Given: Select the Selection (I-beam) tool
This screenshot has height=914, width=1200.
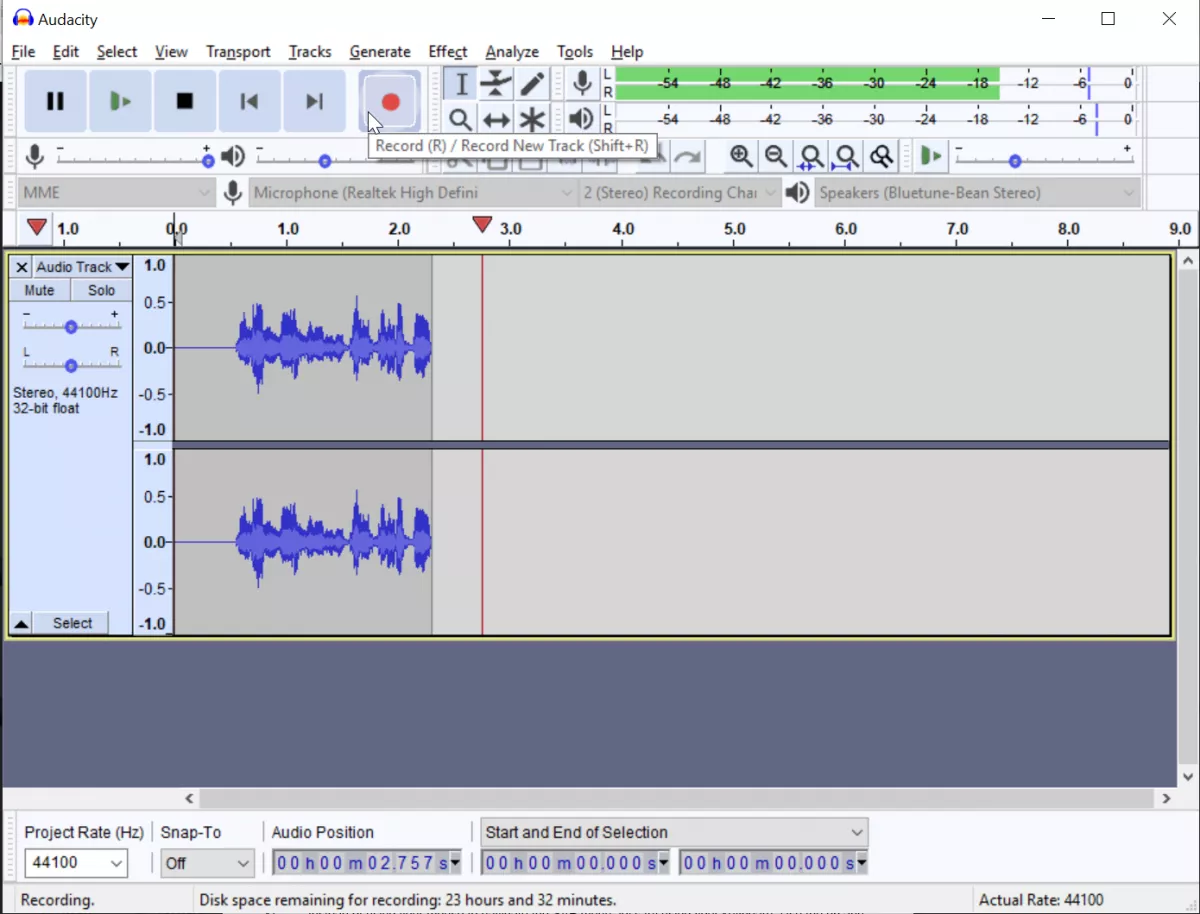Looking at the screenshot, I should pos(460,85).
